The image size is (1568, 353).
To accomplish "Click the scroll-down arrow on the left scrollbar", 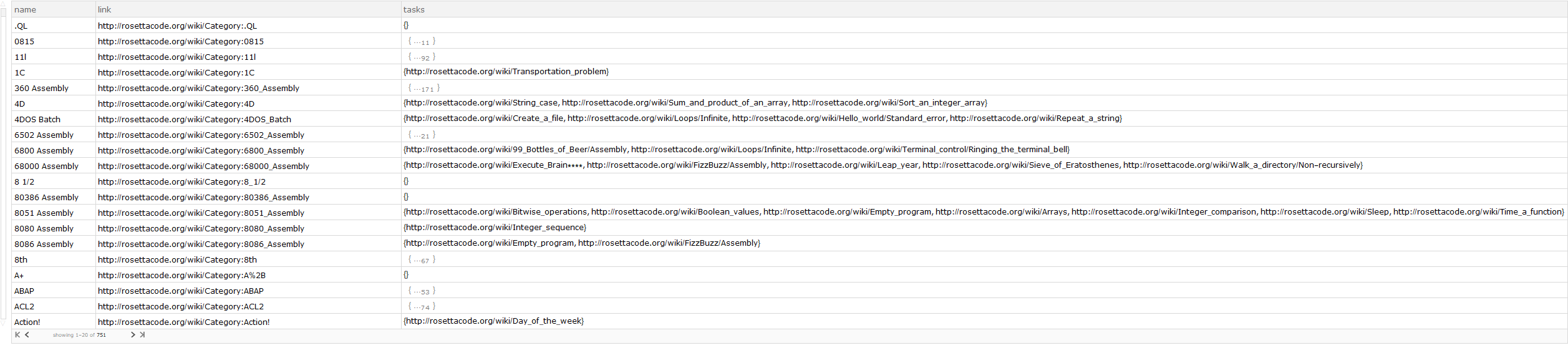I will pyautogui.click(x=3, y=322).
